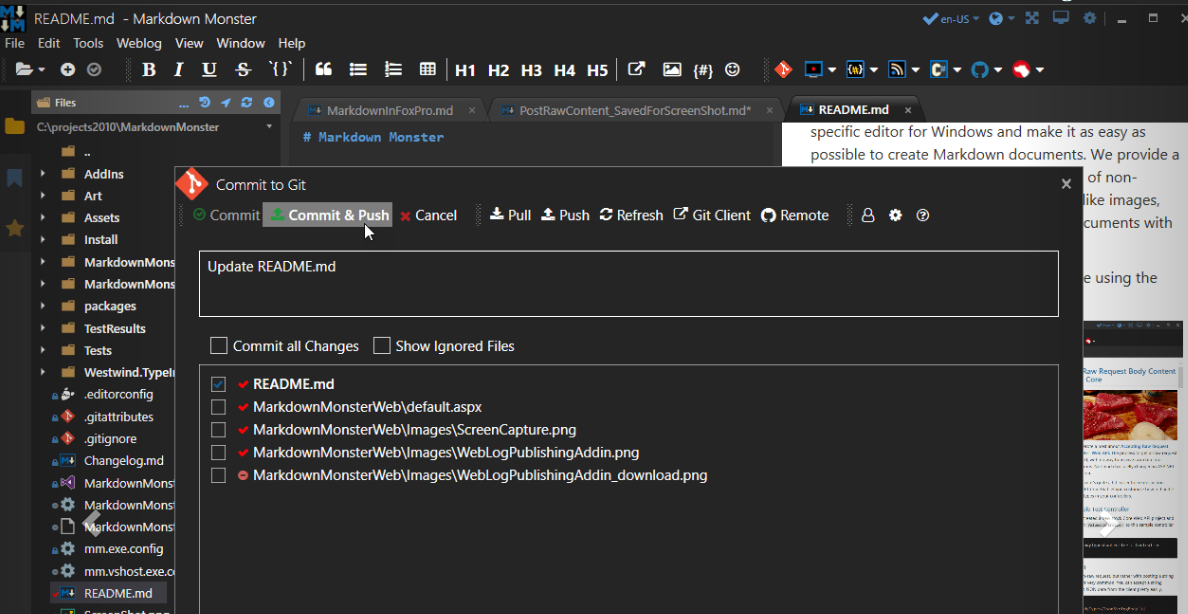Expand the TestResults folder
The height and width of the screenshot is (614, 1188).
click(x=42, y=328)
